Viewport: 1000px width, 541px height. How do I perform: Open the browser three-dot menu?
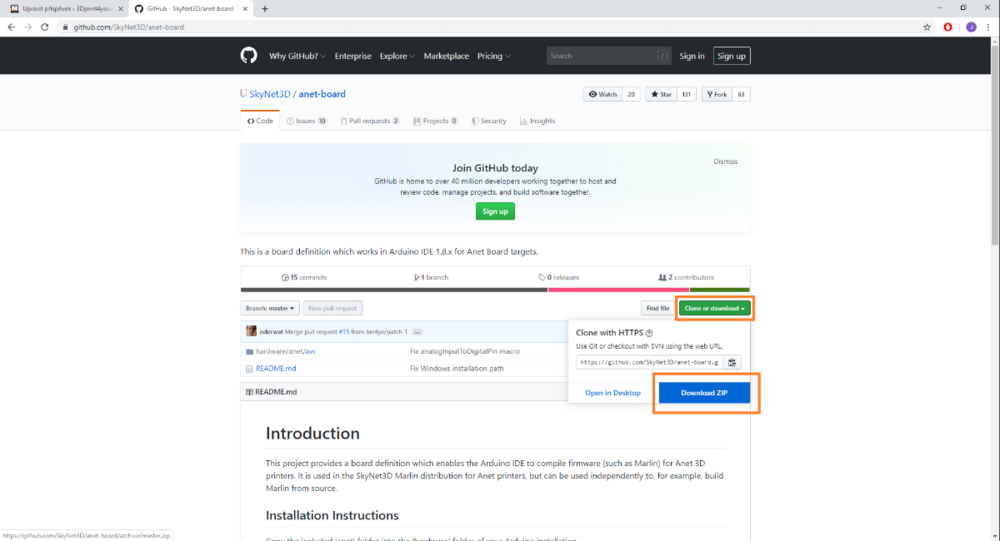click(988, 27)
